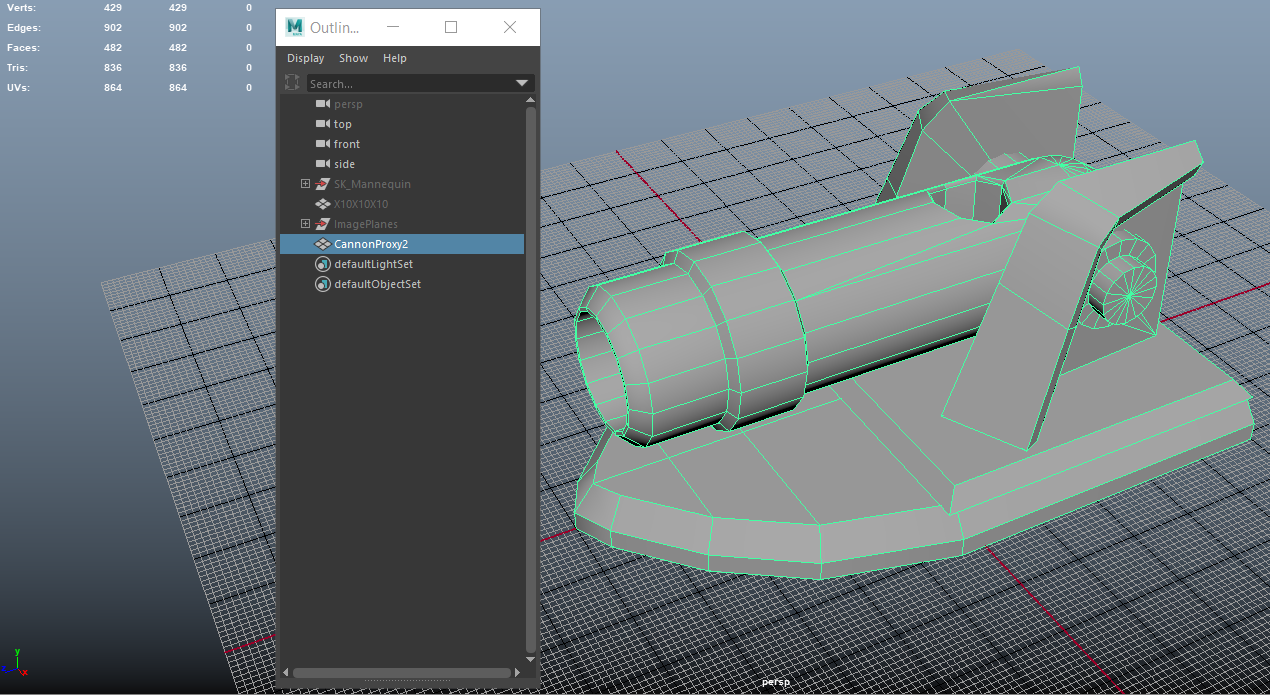Select CannonProxy2 in the Outliner
The width and height of the screenshot is (1270, 695).
tap(402, 244)
